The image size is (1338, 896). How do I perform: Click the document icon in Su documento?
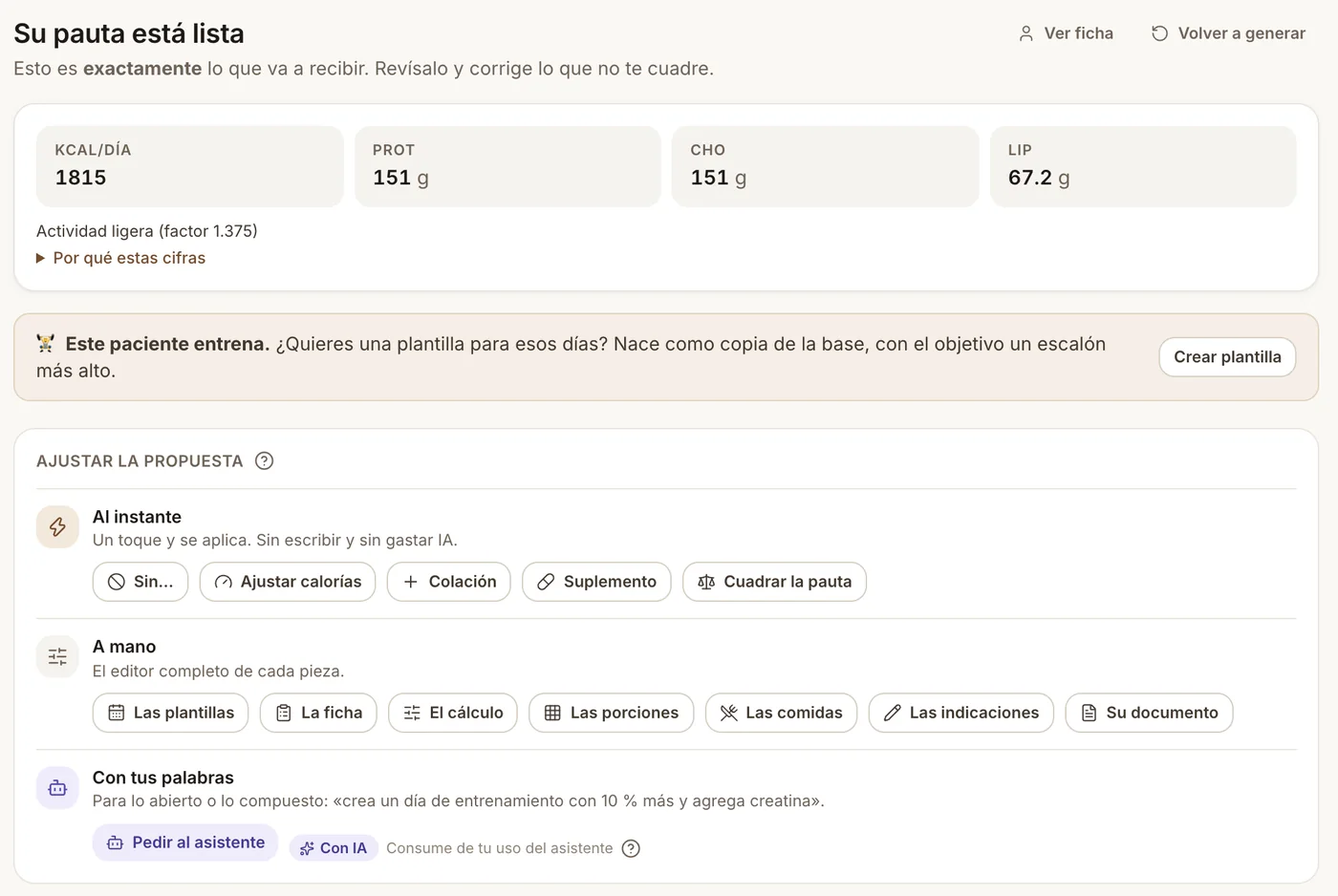point(1089,713)
